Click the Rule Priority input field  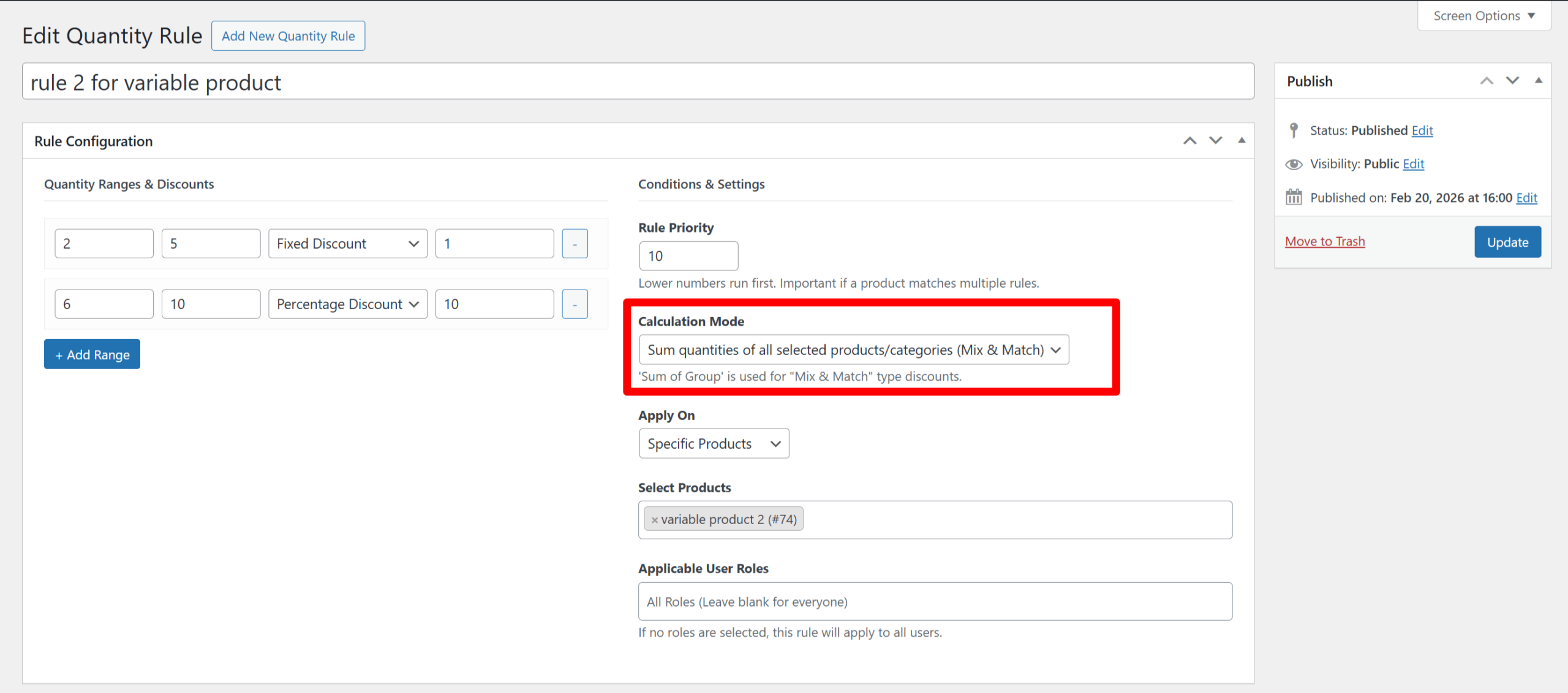688,255
